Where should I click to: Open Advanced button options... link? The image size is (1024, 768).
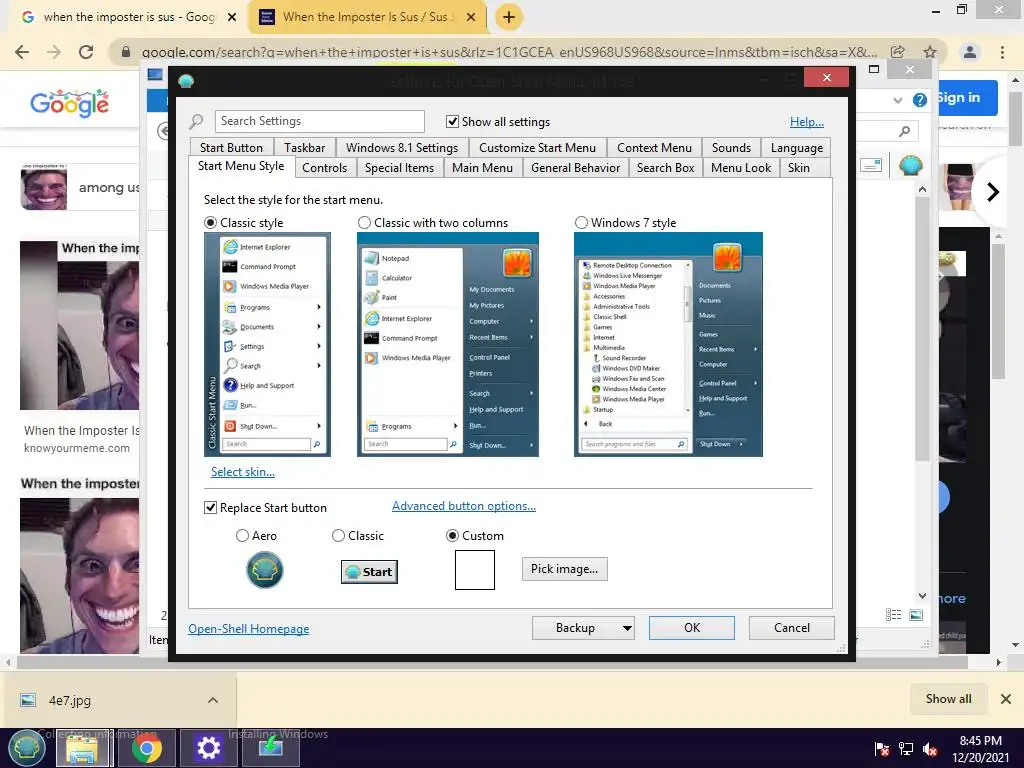[464, 506]
